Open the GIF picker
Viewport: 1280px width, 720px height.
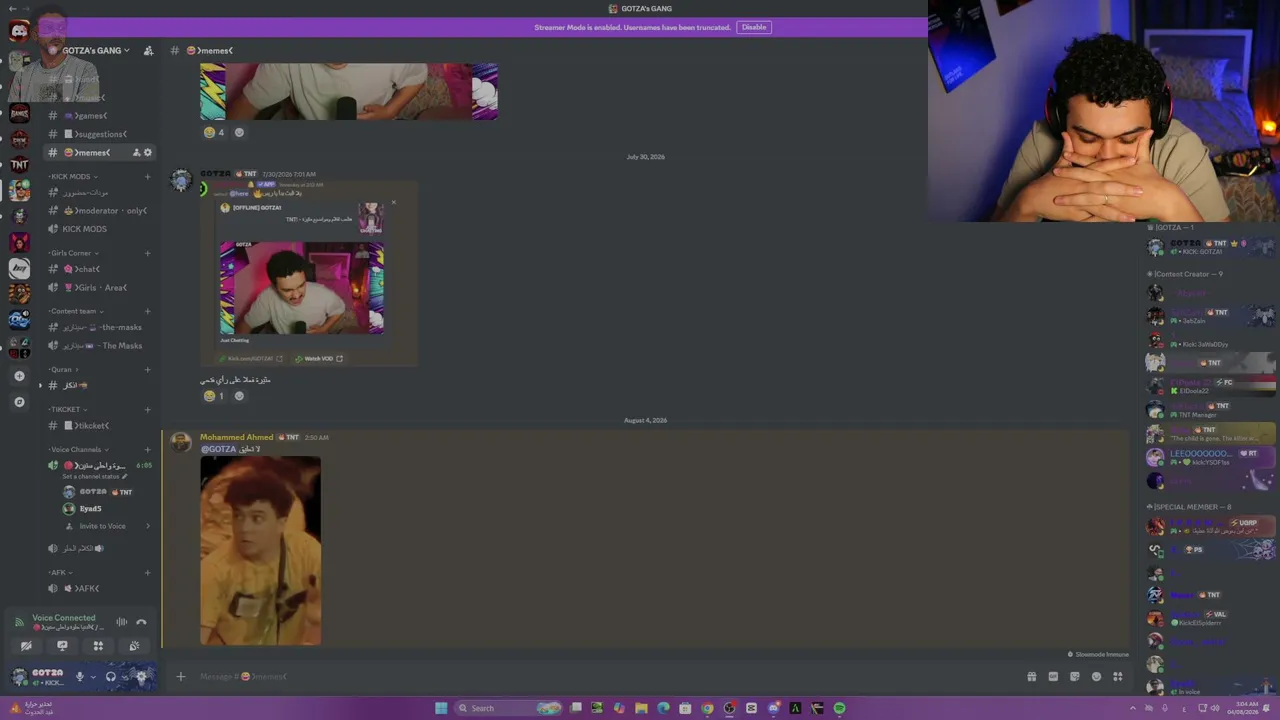1053,677
